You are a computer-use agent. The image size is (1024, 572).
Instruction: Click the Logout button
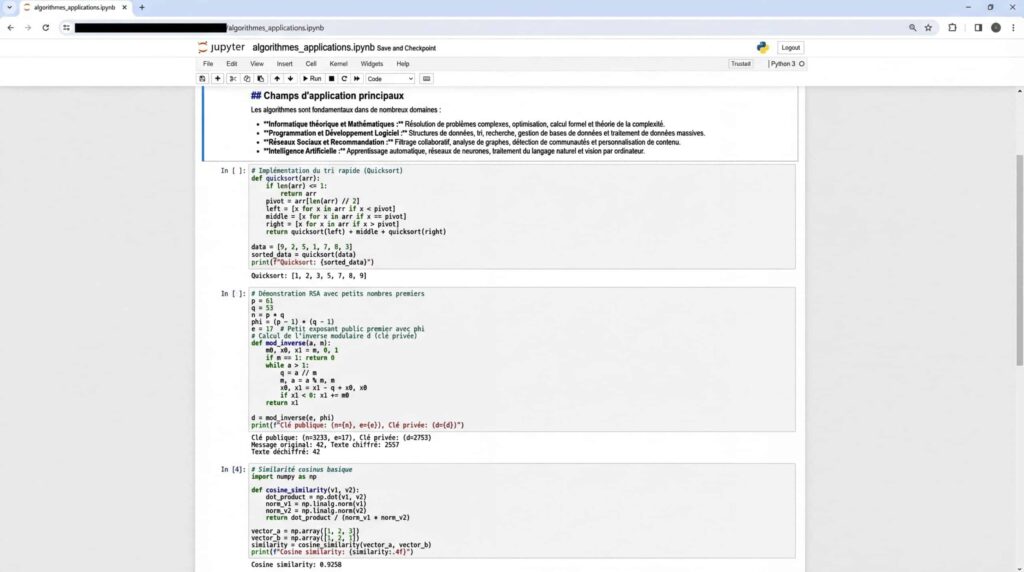coord(790,48)
